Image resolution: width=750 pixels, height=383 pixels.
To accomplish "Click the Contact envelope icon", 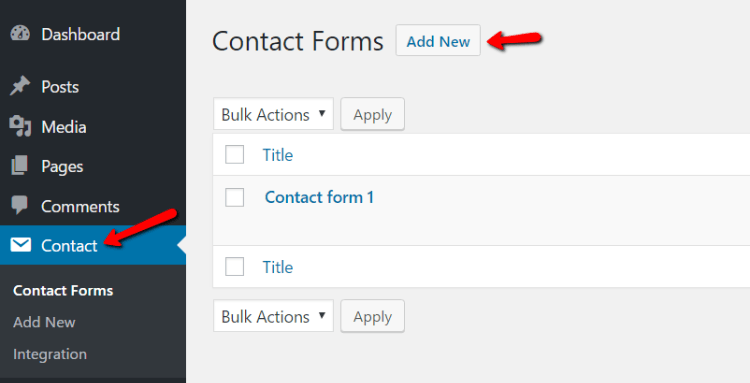I will 21,245.
